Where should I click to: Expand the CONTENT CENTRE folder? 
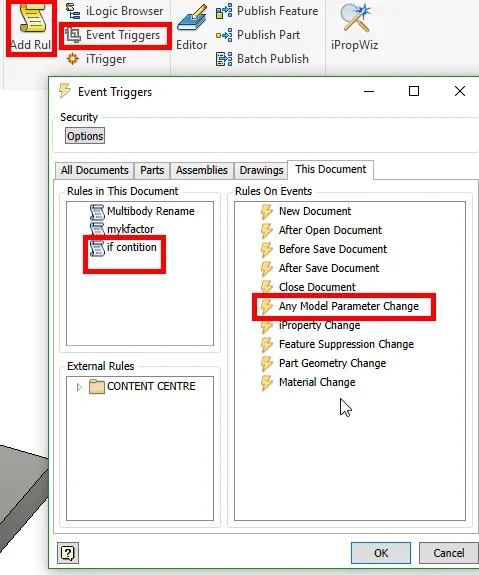coord(79,387)
